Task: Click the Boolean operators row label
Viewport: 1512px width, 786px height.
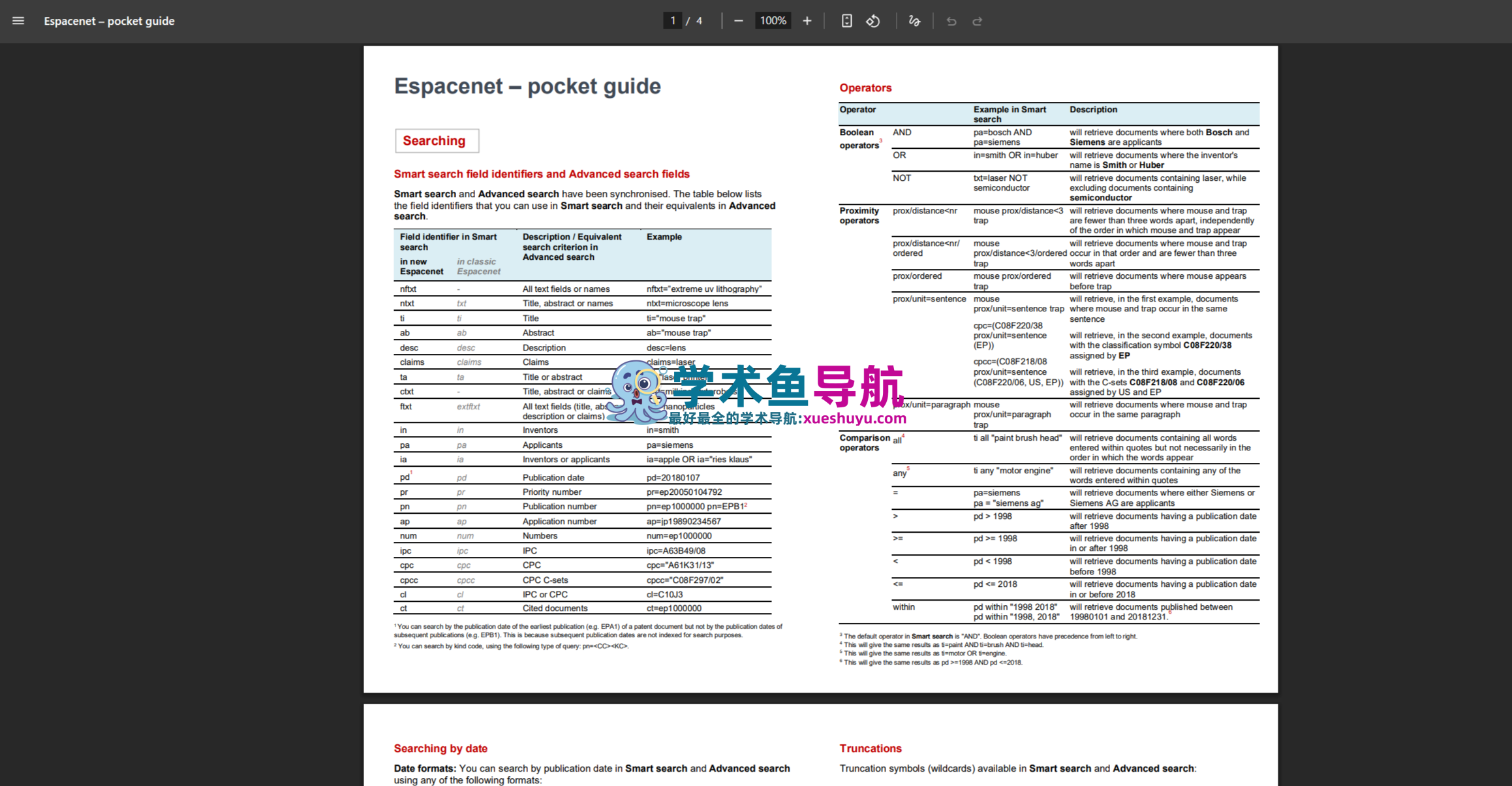Action: click(859, 138)
